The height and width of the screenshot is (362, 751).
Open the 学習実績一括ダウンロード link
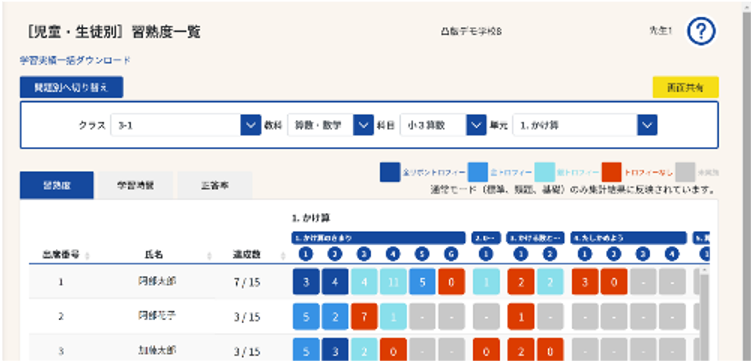tap(75, 60)
